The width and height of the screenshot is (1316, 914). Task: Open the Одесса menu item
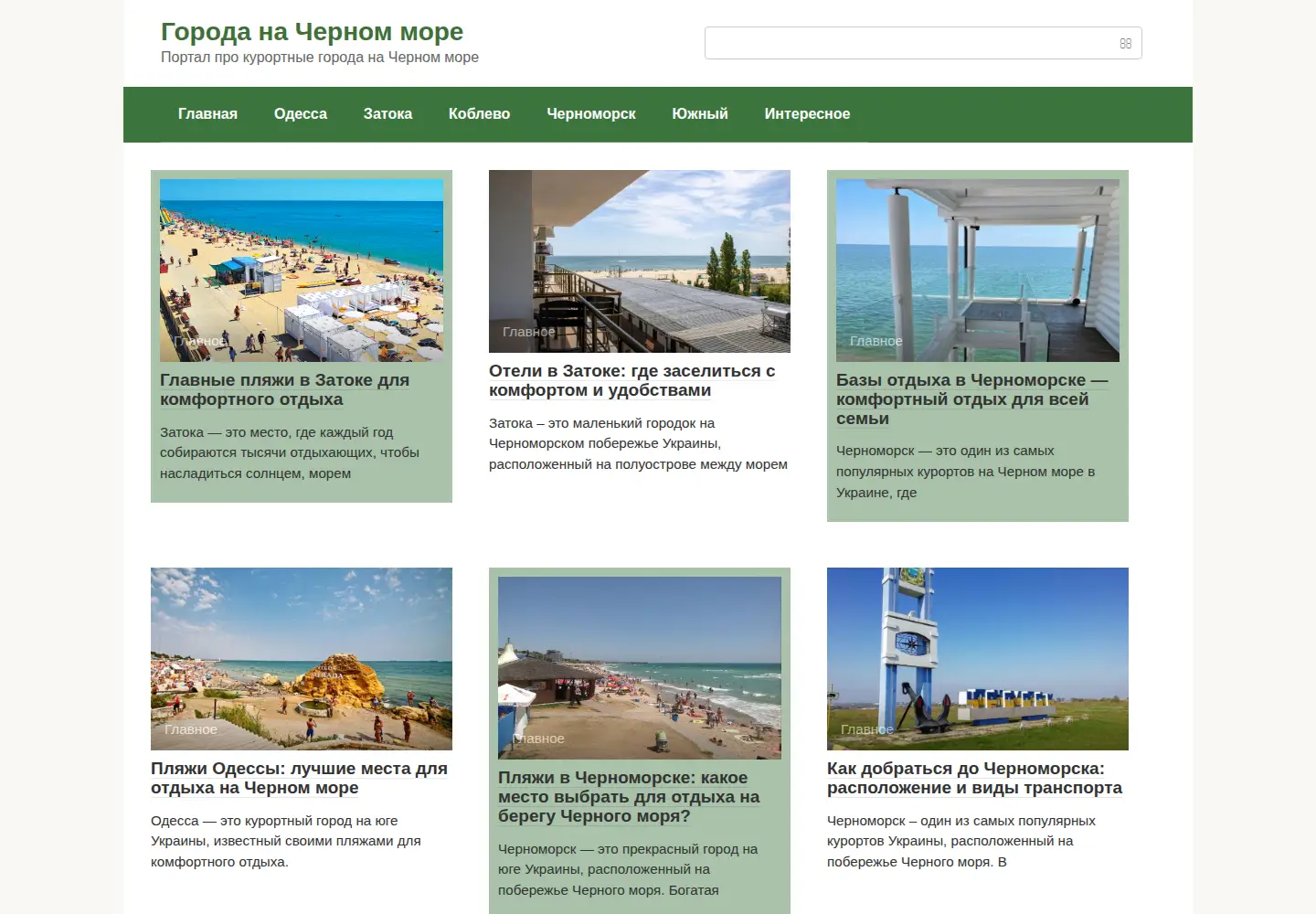[301, 114]
